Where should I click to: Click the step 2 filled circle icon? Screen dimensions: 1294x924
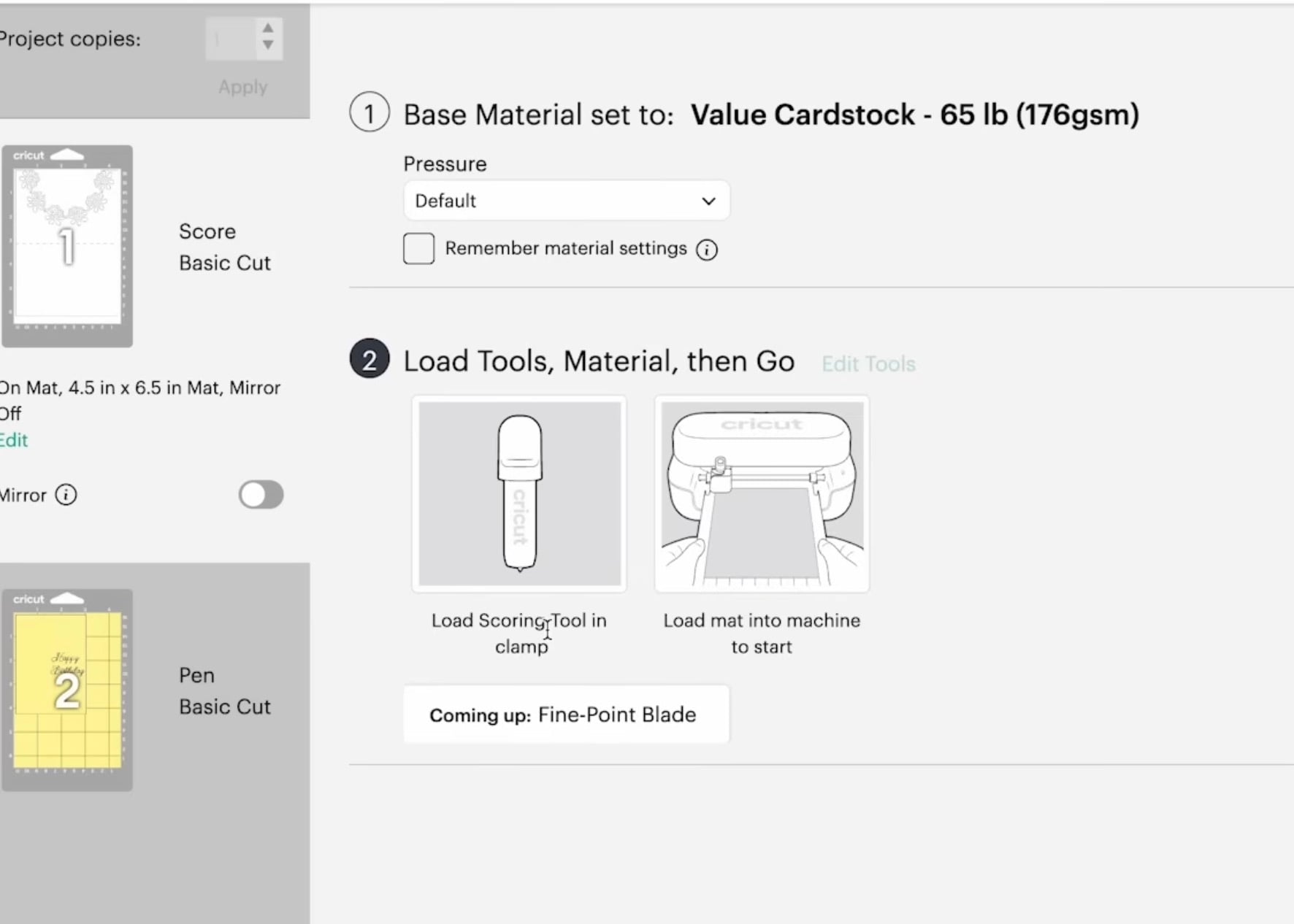click(x=370, y=360)
